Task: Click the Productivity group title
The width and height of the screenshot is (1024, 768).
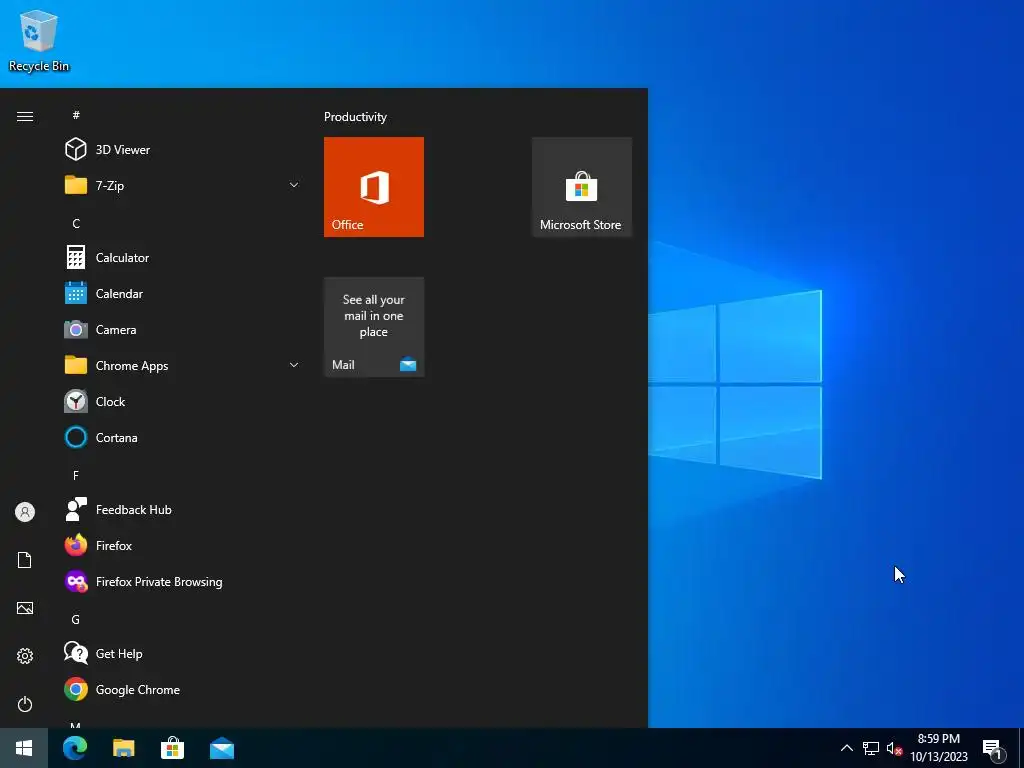Action: coord(355,117)
